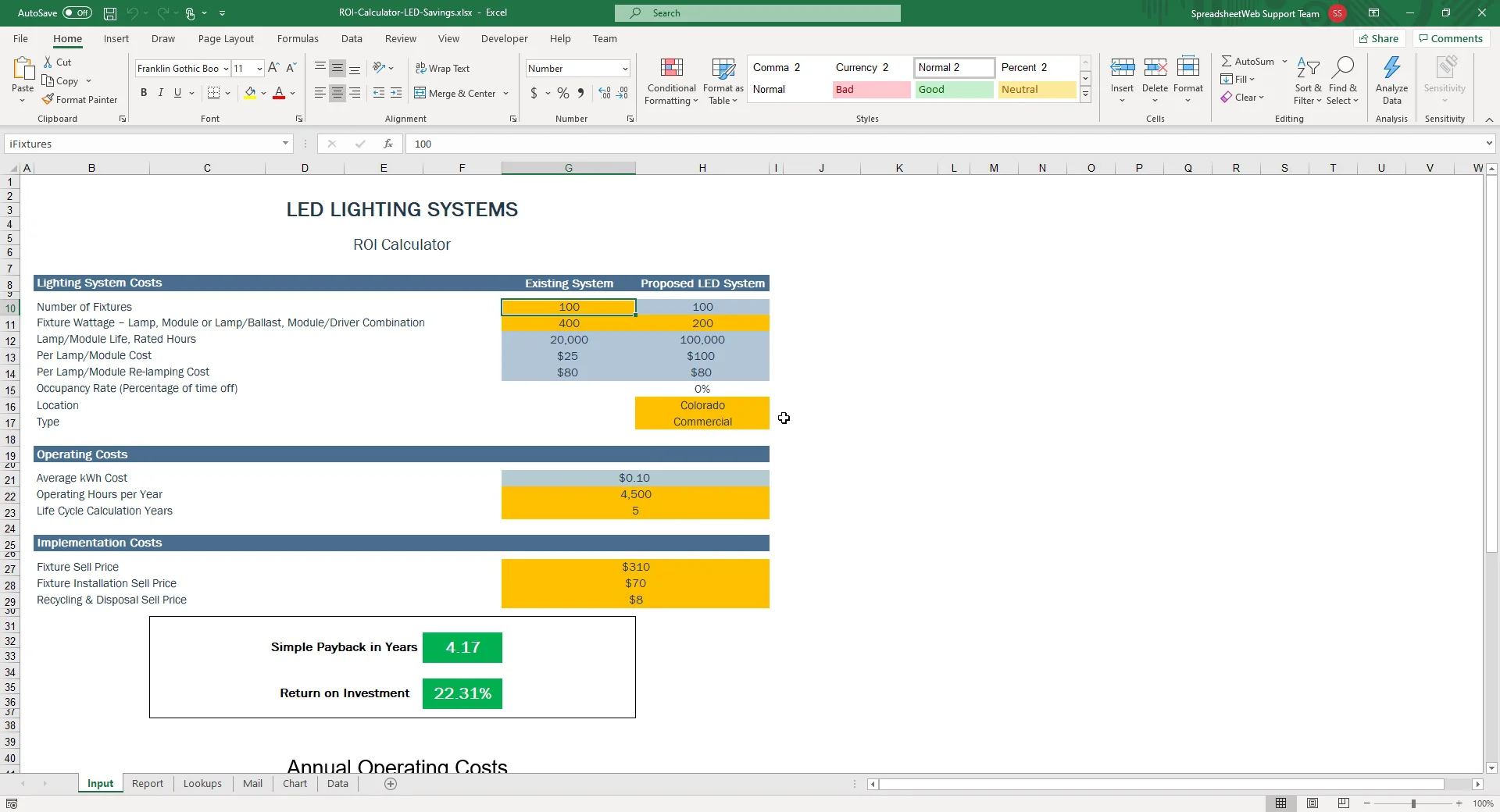This screenshot has width=1500, height=812.
Task: Click the Clear button
Action: point(1242,98)
